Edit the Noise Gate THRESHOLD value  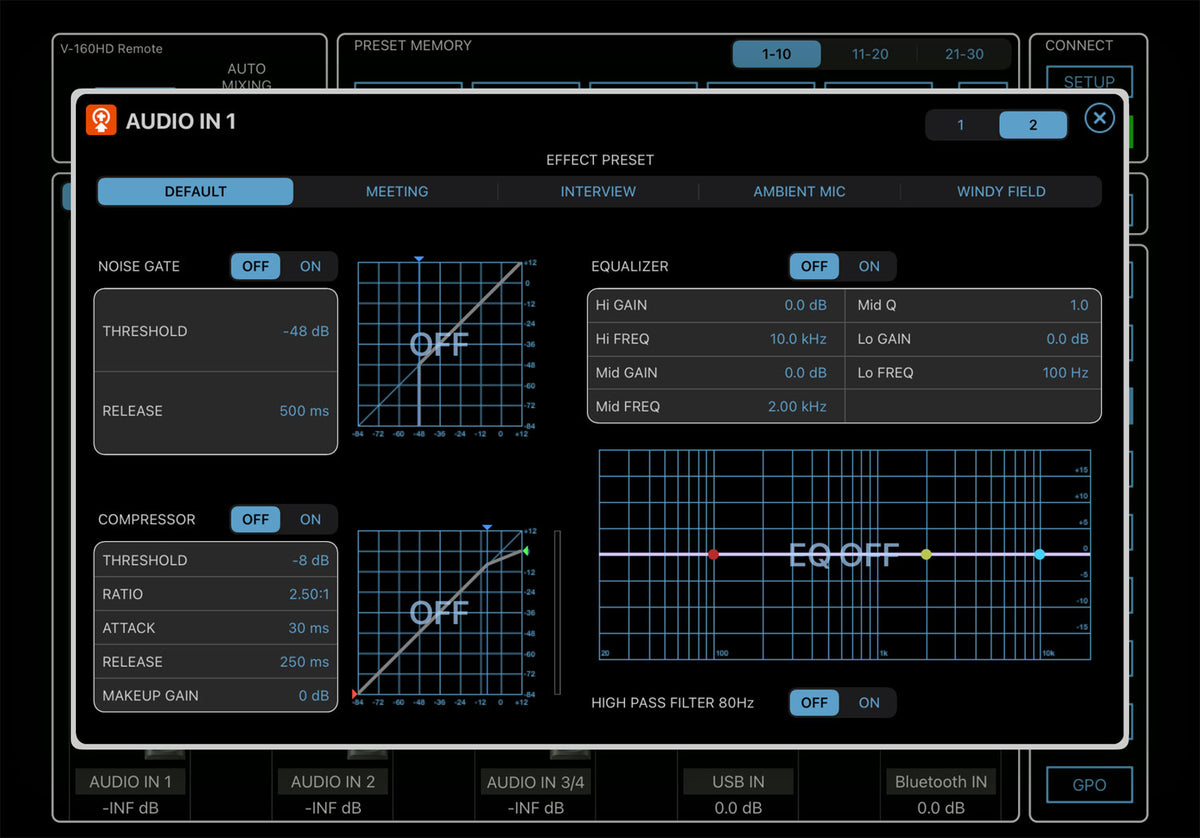point(215,331)
